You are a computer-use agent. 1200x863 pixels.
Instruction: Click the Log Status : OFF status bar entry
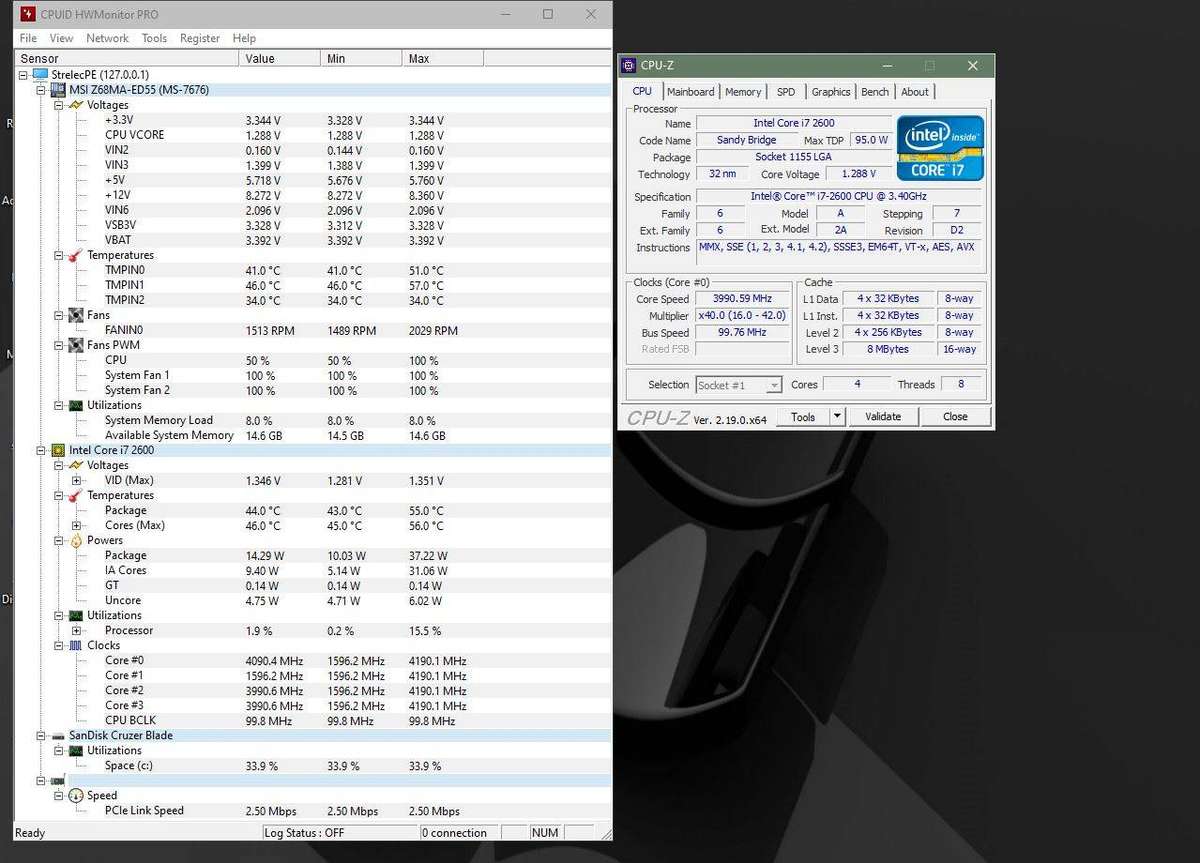pyautogui.click(x=340, y=833)
